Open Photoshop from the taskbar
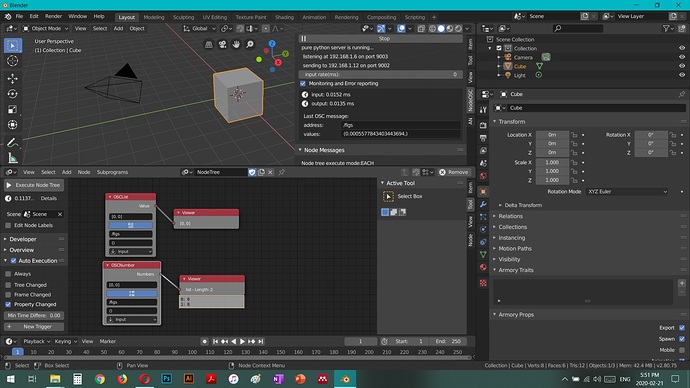Image resolution: width=690 pixels, height=388 pixels. (x=167, y=379)
